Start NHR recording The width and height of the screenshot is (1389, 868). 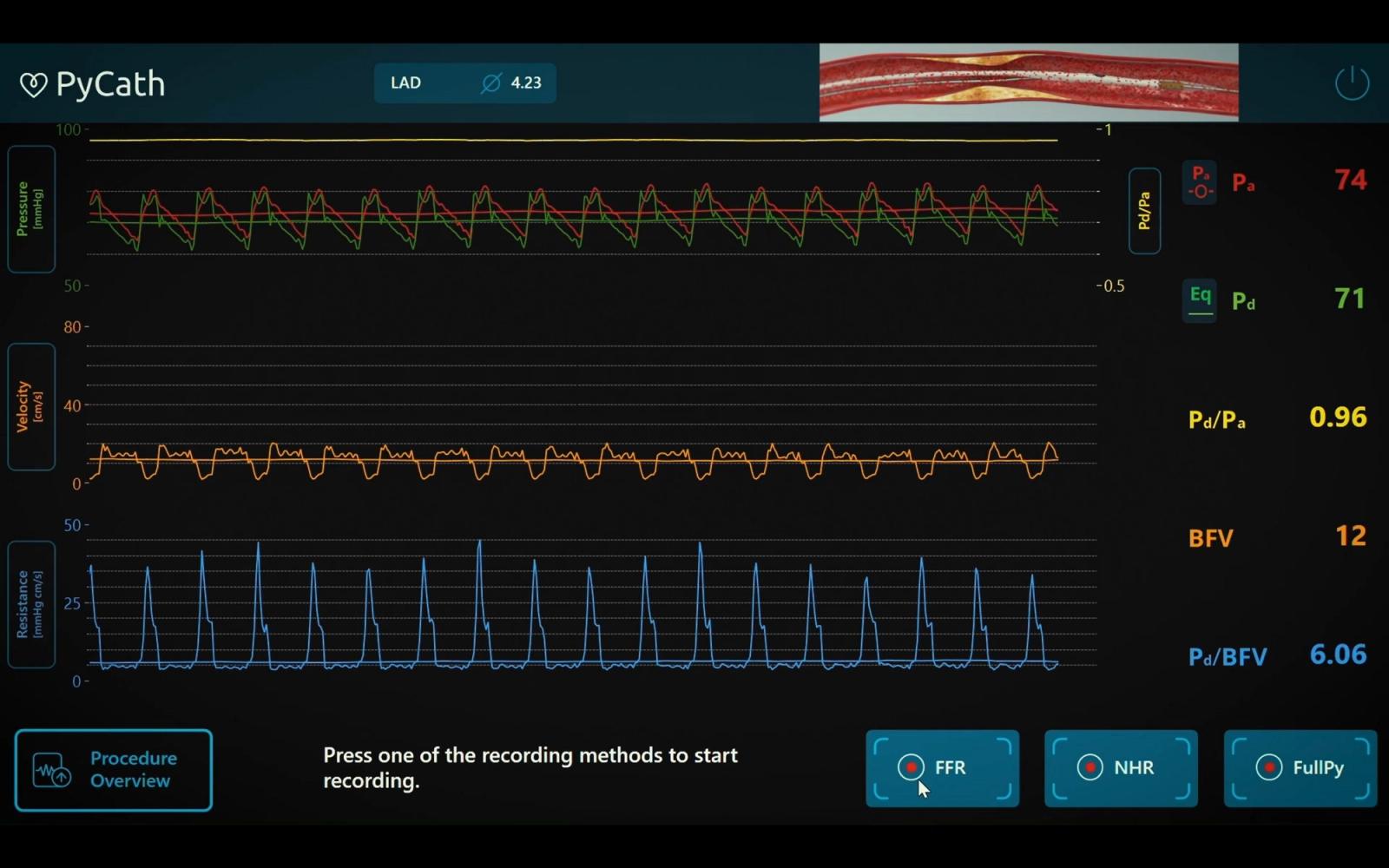coord(1122,768)
